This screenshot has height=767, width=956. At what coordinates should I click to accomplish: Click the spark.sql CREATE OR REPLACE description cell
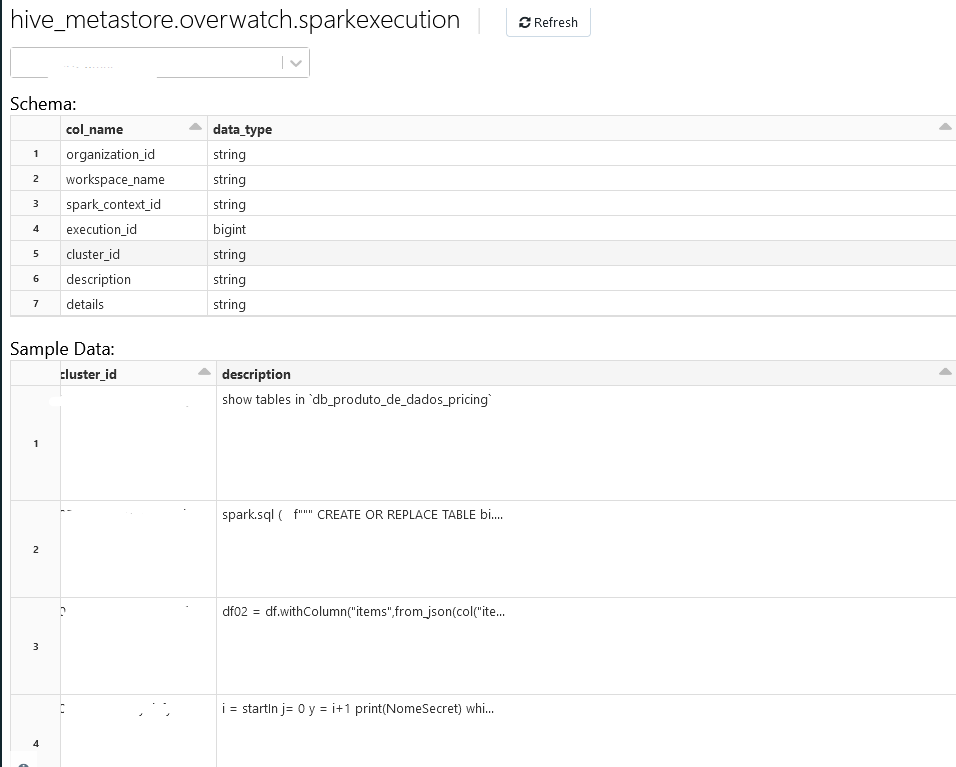click(360, 514)
